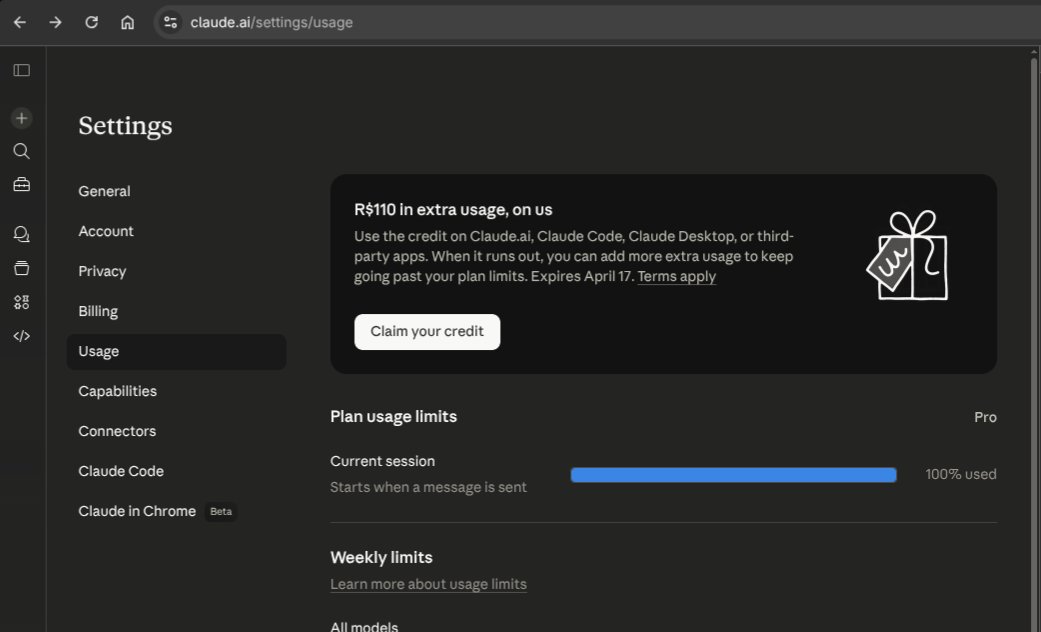Open the browser home page icon
The height and width of the screenshot is (632, 1041).
127,23
